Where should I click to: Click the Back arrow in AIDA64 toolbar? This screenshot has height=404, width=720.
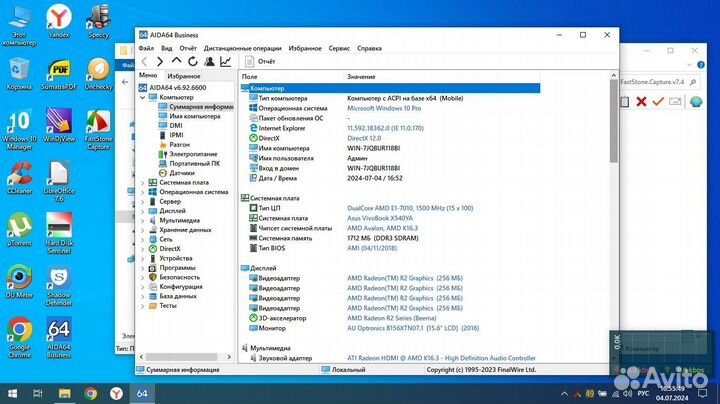click(x=145, y=62)
